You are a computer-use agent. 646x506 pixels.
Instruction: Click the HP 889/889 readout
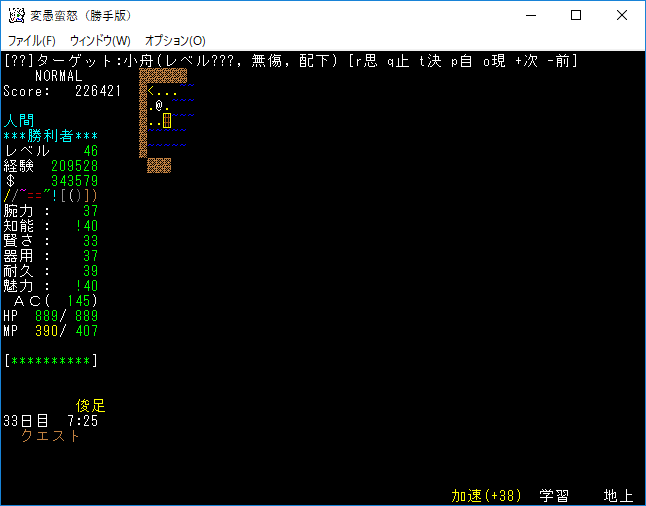(51, 316)
